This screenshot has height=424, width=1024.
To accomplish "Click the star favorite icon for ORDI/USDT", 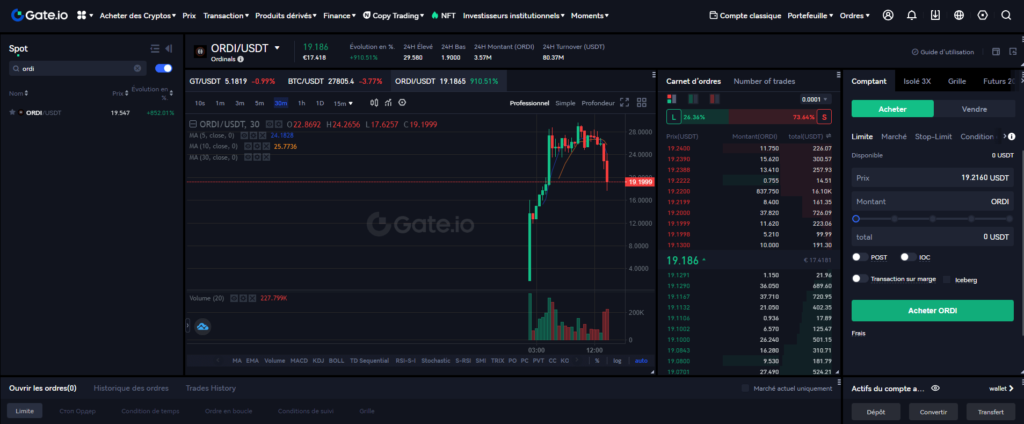I will [12, 112].
